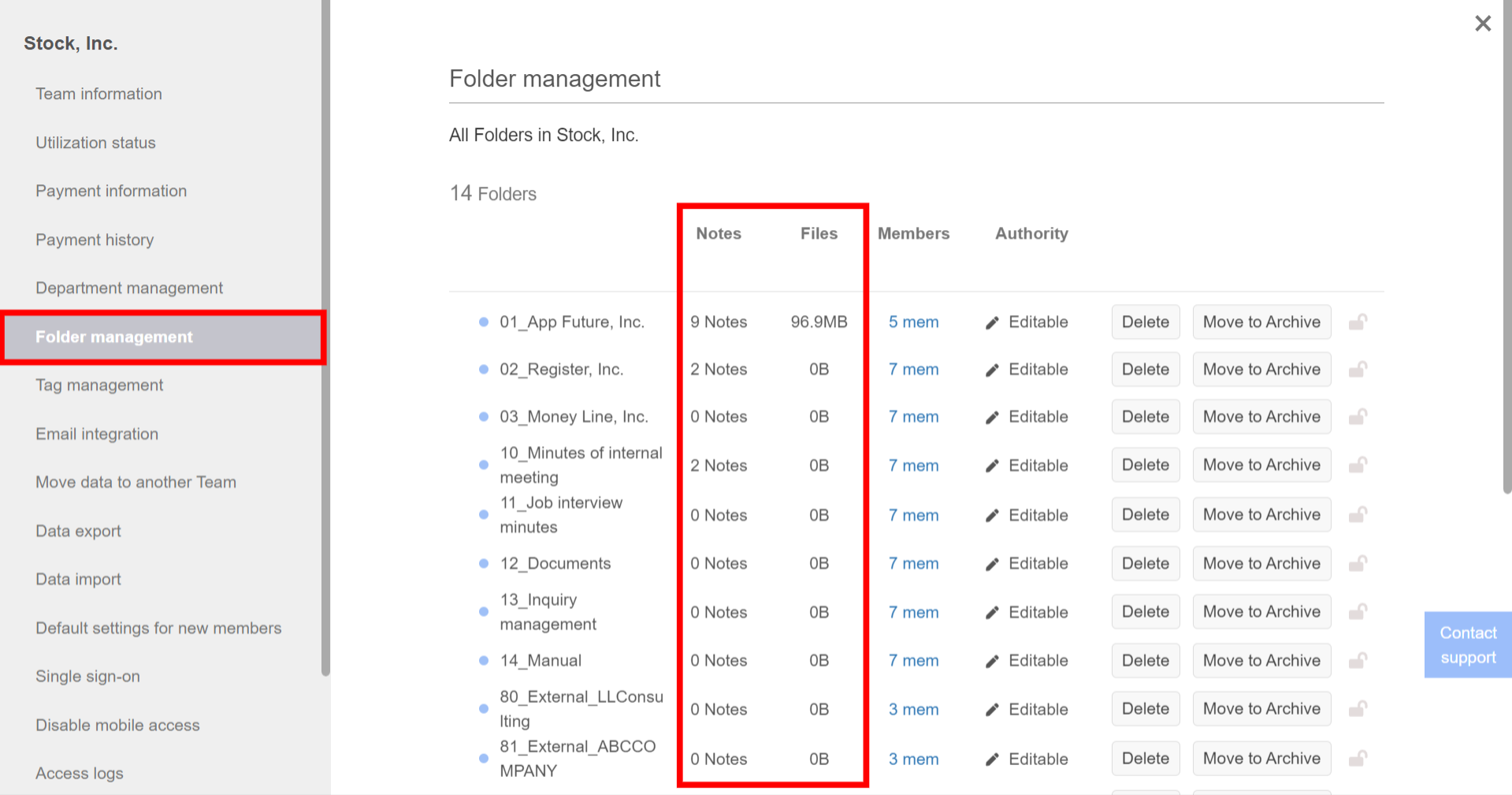Viewport: 1512px width, 795px height.
Task: Click the pencil icon on 13_Inquiry management row
Action: pyautogui.click(x=991, y=611)
